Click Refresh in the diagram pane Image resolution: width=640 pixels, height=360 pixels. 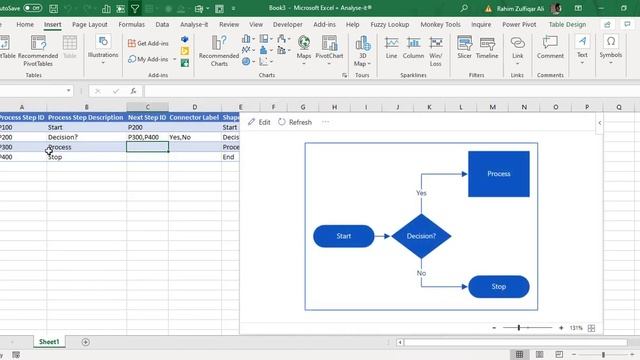295,122
